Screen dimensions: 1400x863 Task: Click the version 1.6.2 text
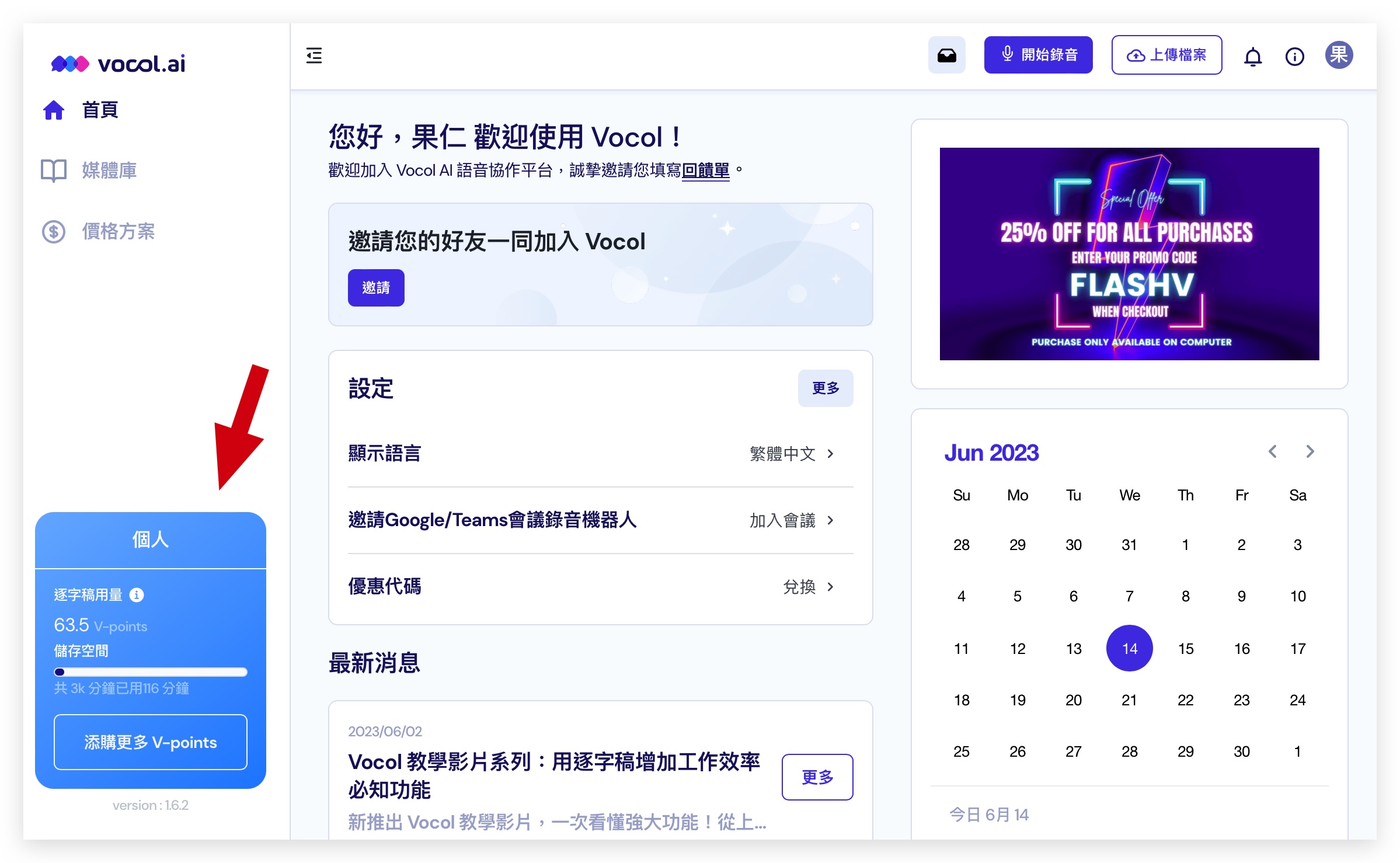(x=151, y=805)
